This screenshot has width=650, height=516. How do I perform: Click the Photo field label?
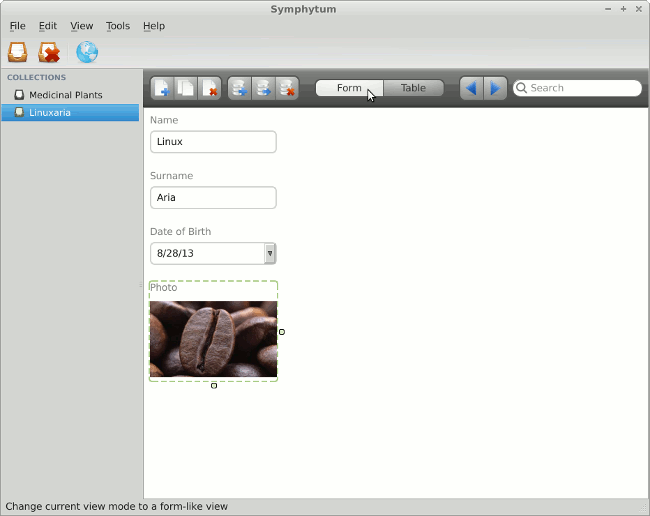[x=163, y=288]
